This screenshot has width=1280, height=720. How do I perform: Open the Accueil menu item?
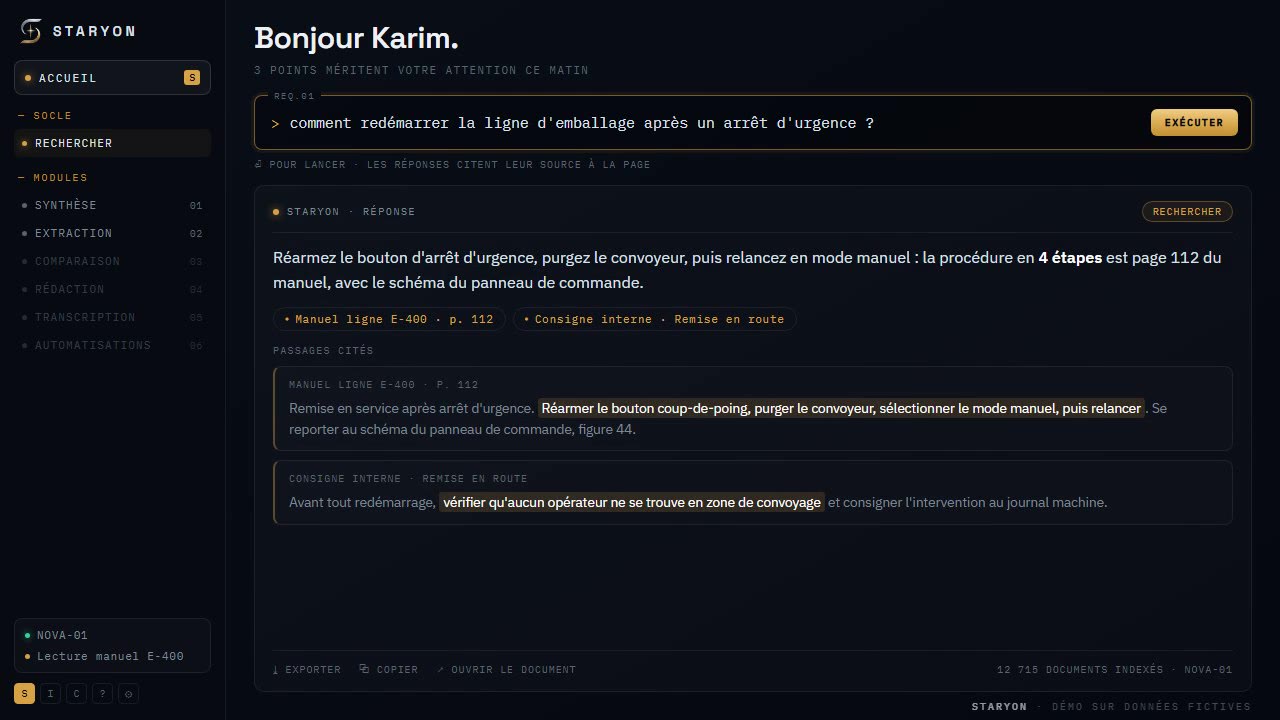pos(112,78)
